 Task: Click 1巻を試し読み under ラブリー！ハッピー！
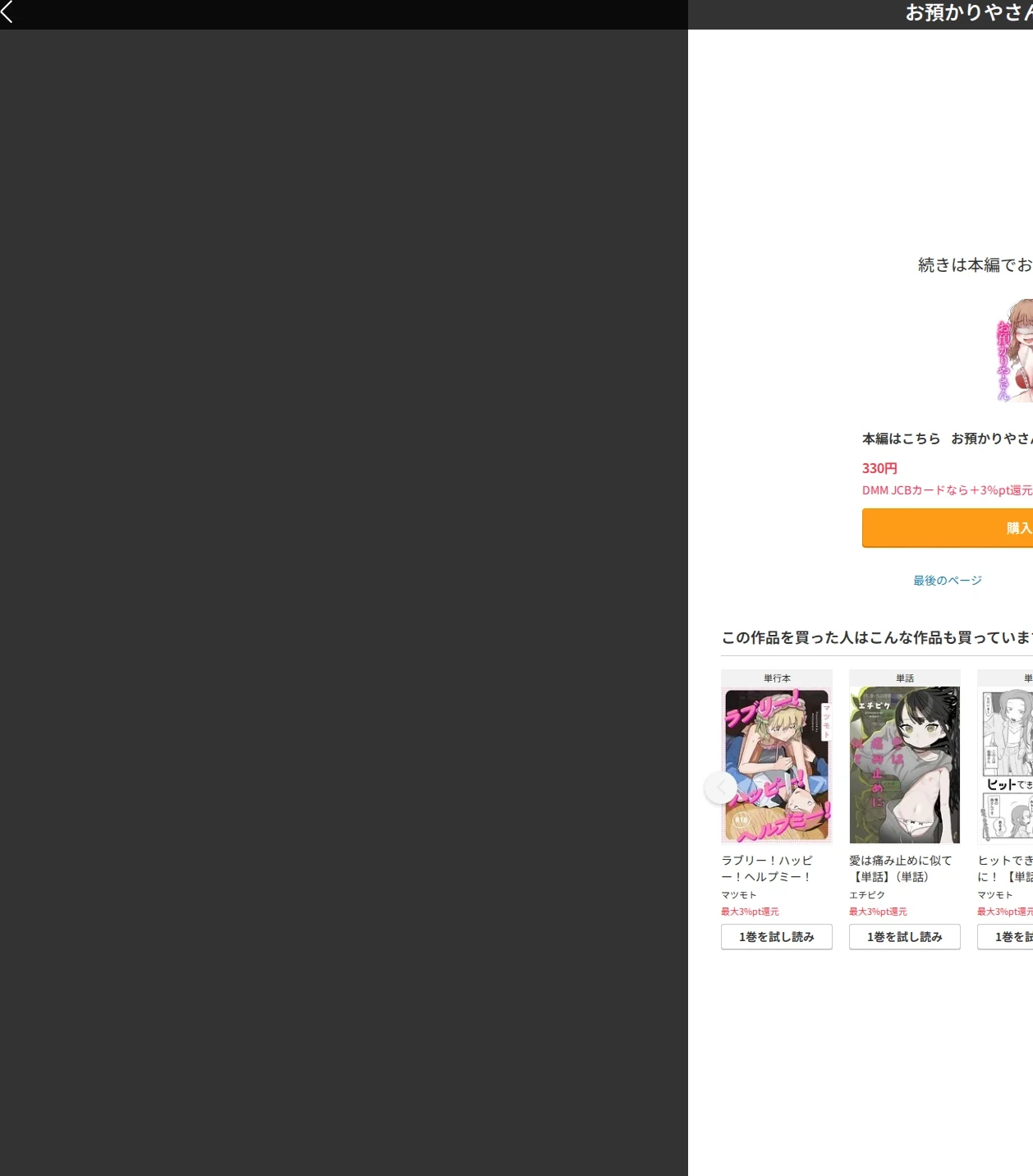tap(777, 937)
